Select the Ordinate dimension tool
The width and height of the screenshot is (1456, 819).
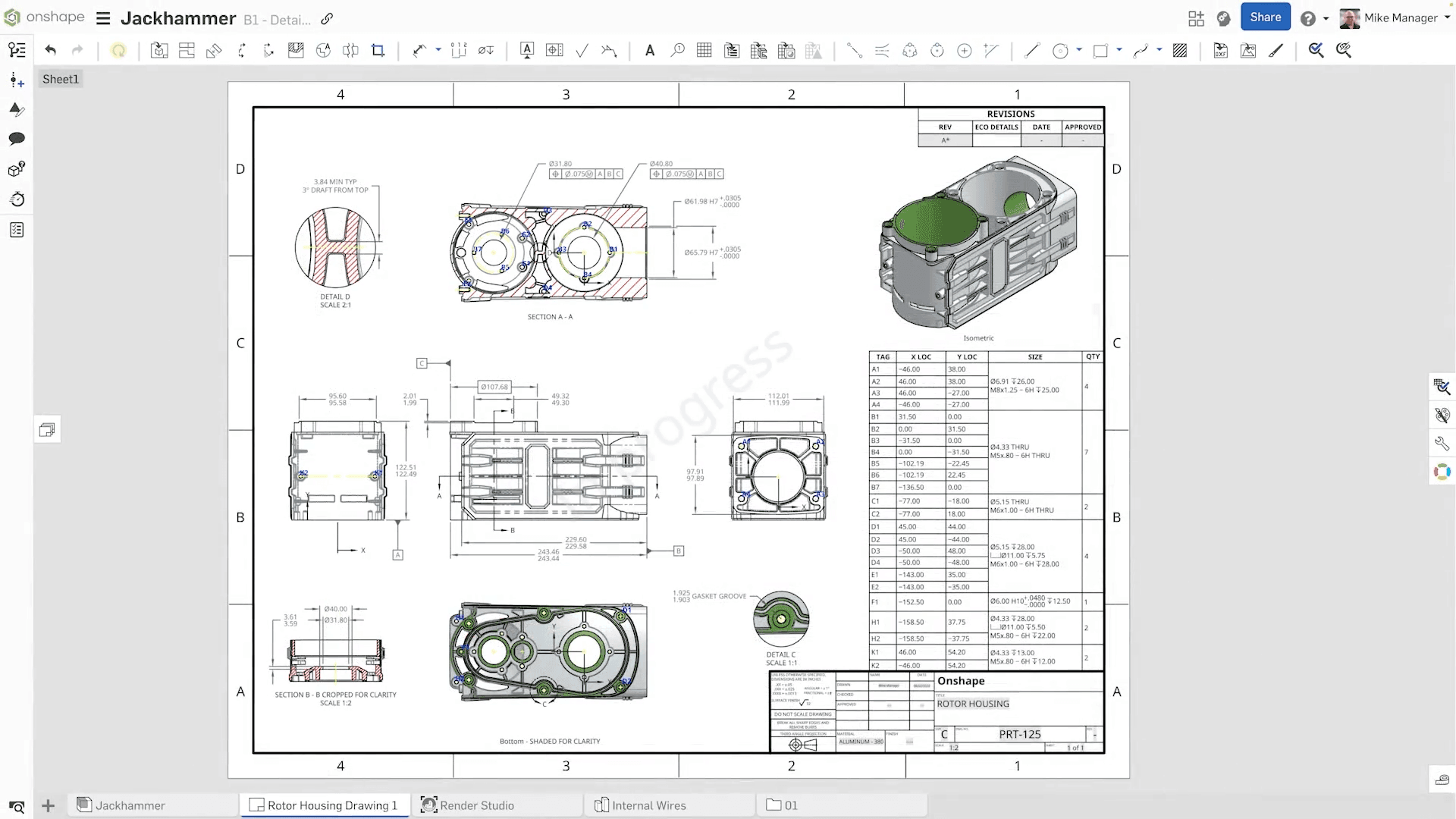[x=459, y=50]
